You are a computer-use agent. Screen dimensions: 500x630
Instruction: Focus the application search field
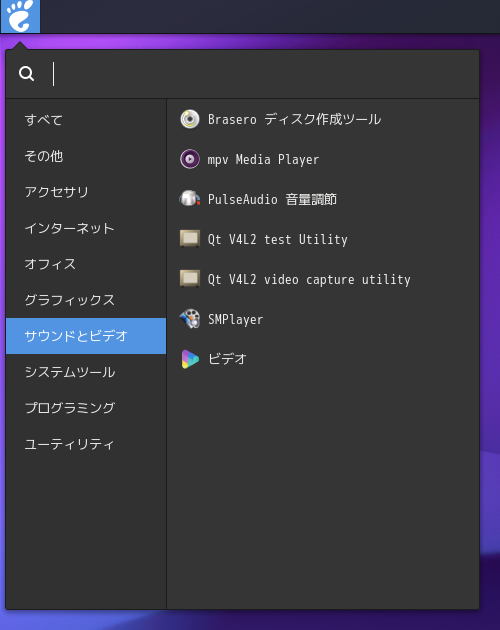click(x=263, y=74)
